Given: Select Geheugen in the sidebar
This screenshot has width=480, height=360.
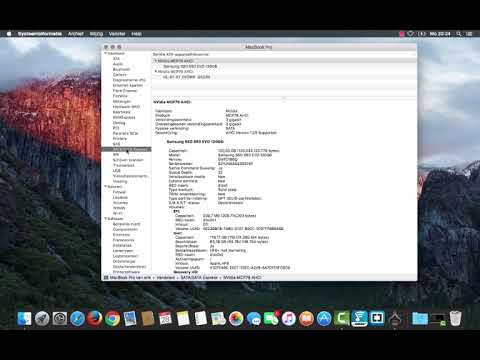Looking at the screenshot, I should coord(122,101).
